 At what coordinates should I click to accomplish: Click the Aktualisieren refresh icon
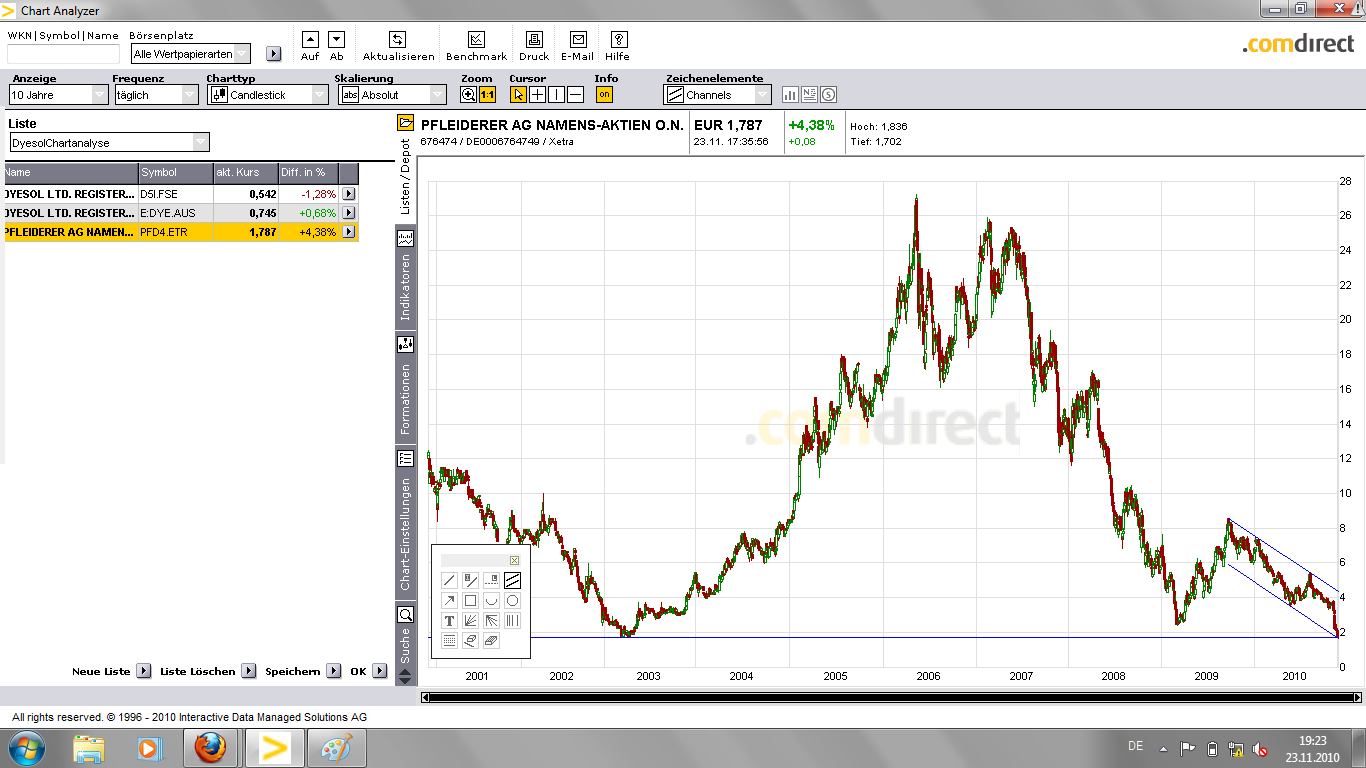(397, 40)
